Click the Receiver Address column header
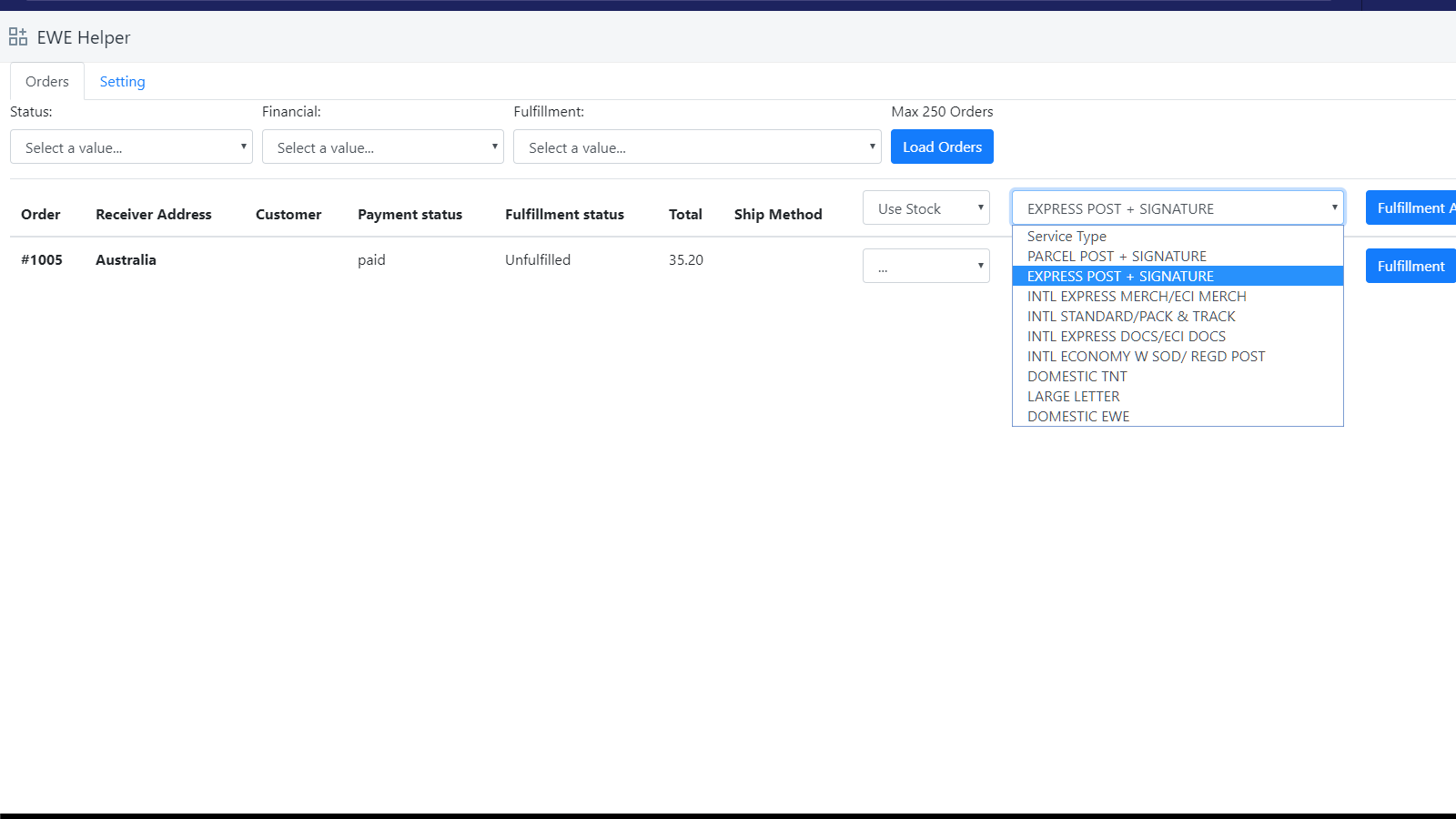1456x819 pixels. (x=154, y=214)
